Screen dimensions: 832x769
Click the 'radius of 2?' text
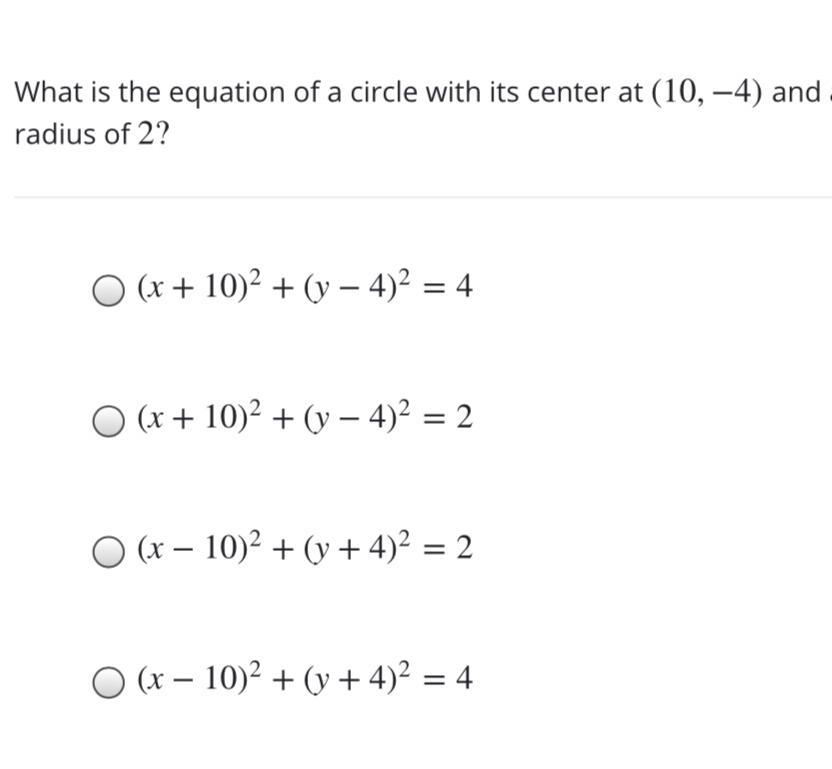(x=91, y=134)
